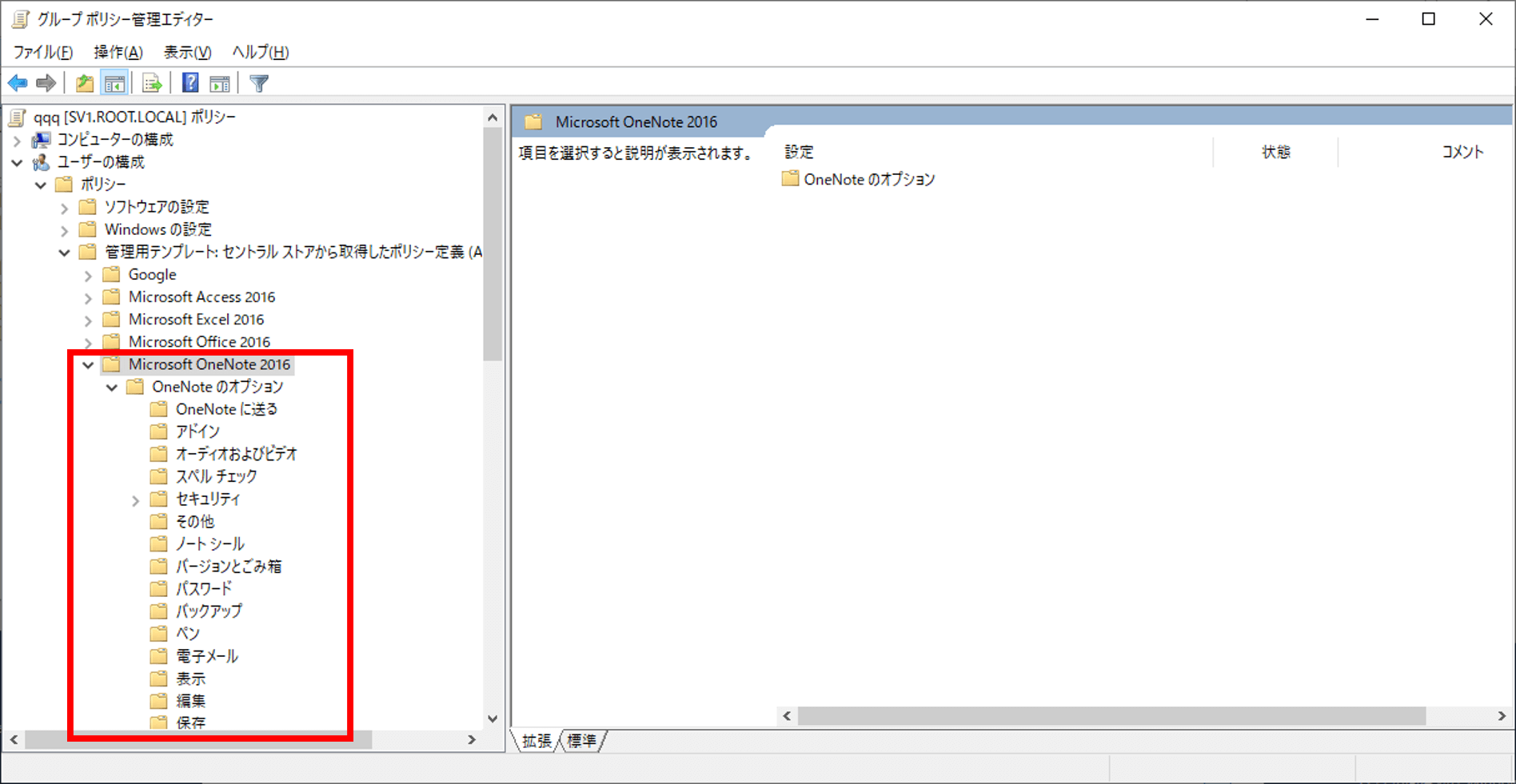Expand the セキュリティ node

135,500
